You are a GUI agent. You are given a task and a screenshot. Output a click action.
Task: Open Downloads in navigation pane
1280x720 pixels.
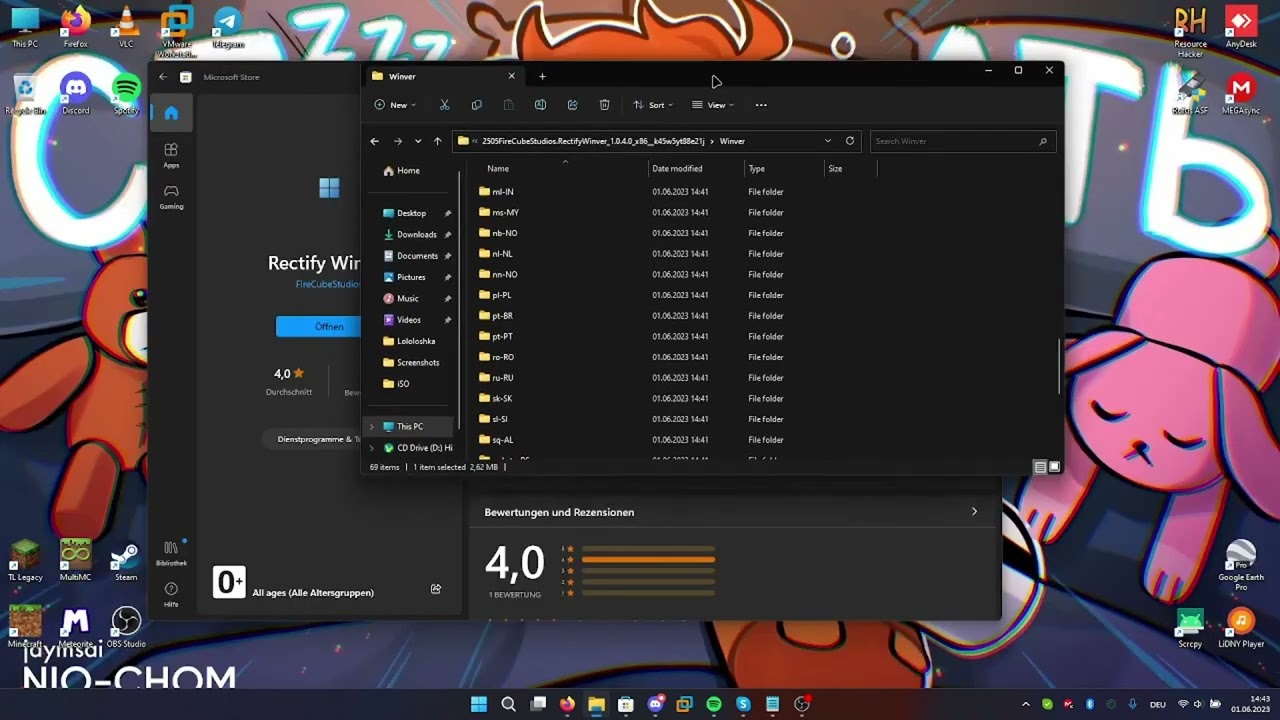(x=416, y=235)
